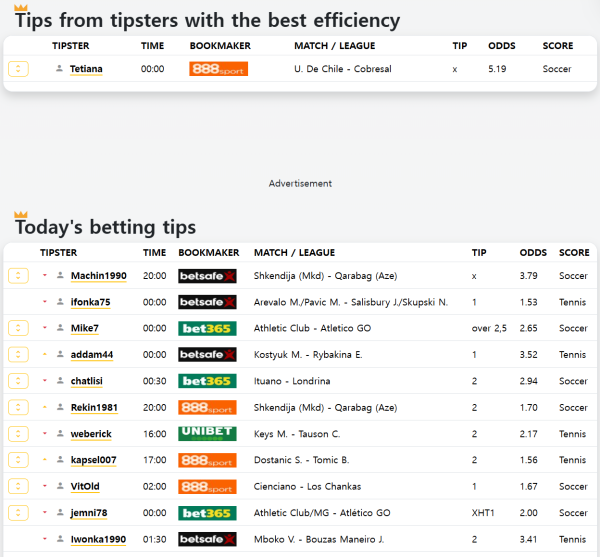This screenshot has width=600, height=557.
Task: Open the Keys M. - Tauson C. match
Action: pyautogui.click(x=297, y=434)
